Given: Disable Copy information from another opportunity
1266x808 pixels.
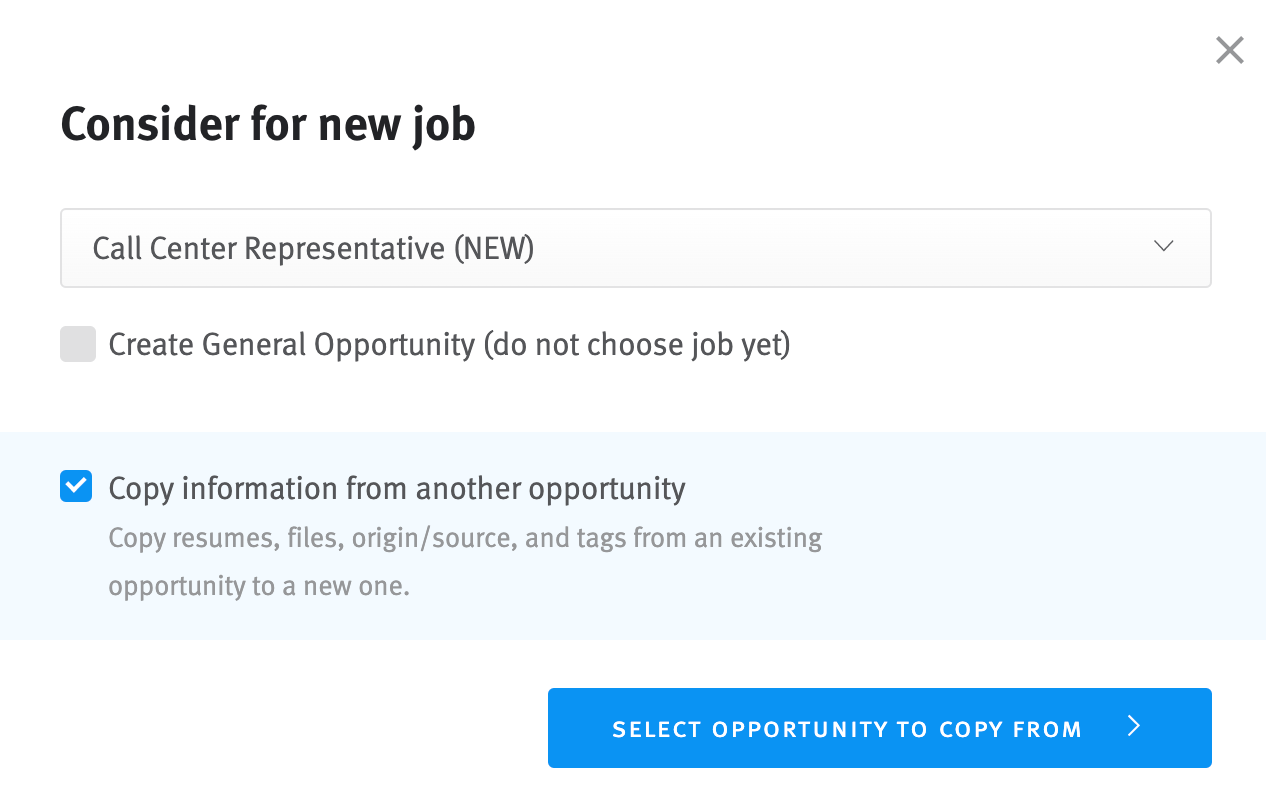Looking at the screenshot, I should point(76,485).
